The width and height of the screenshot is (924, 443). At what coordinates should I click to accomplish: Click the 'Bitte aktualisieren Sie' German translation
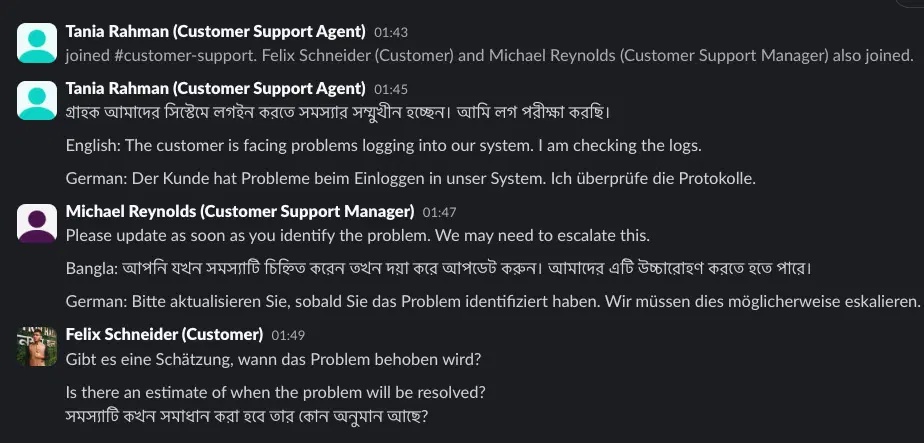pos(493,302)
